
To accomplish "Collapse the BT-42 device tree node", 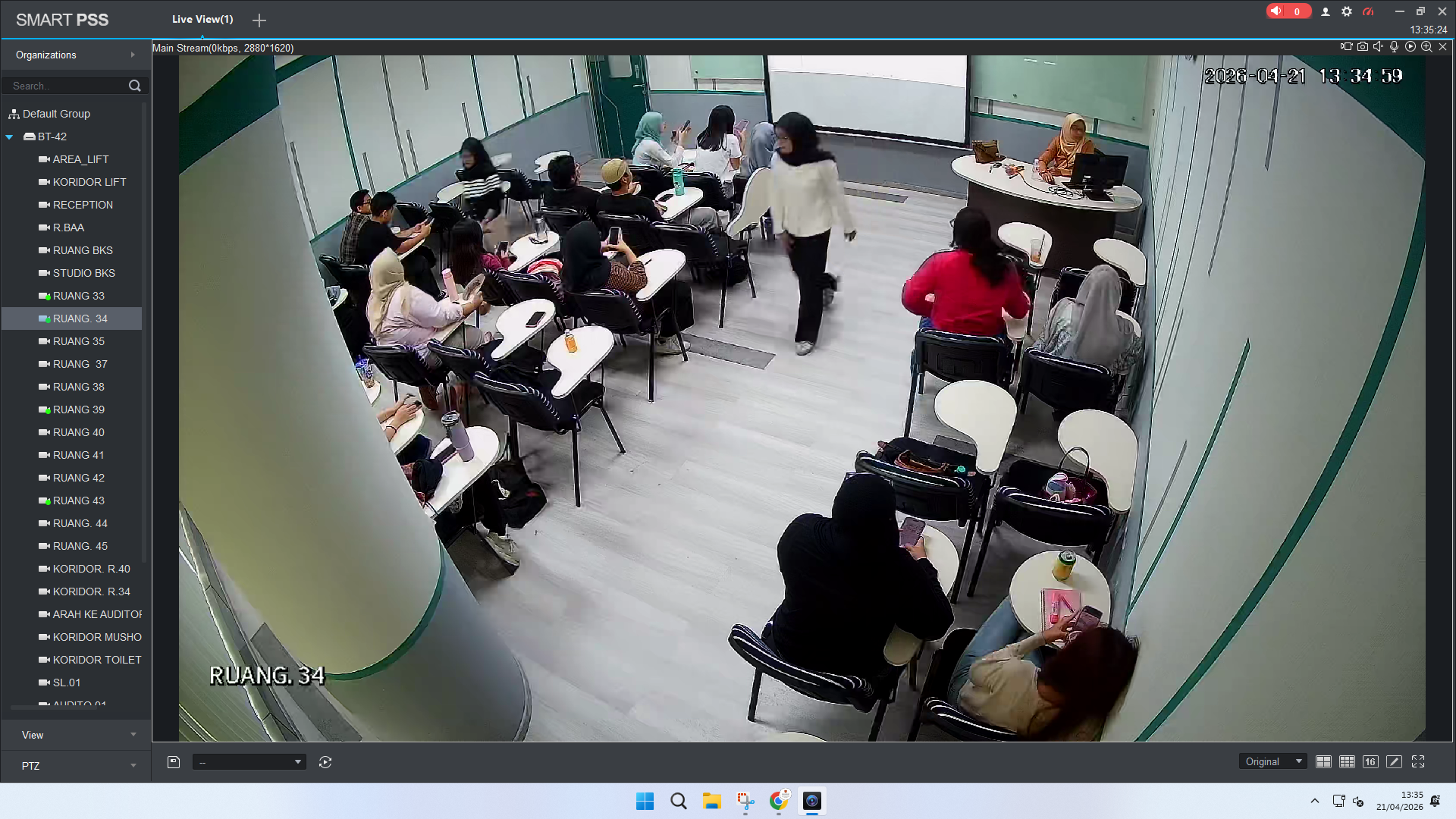I will pos(10,136).
